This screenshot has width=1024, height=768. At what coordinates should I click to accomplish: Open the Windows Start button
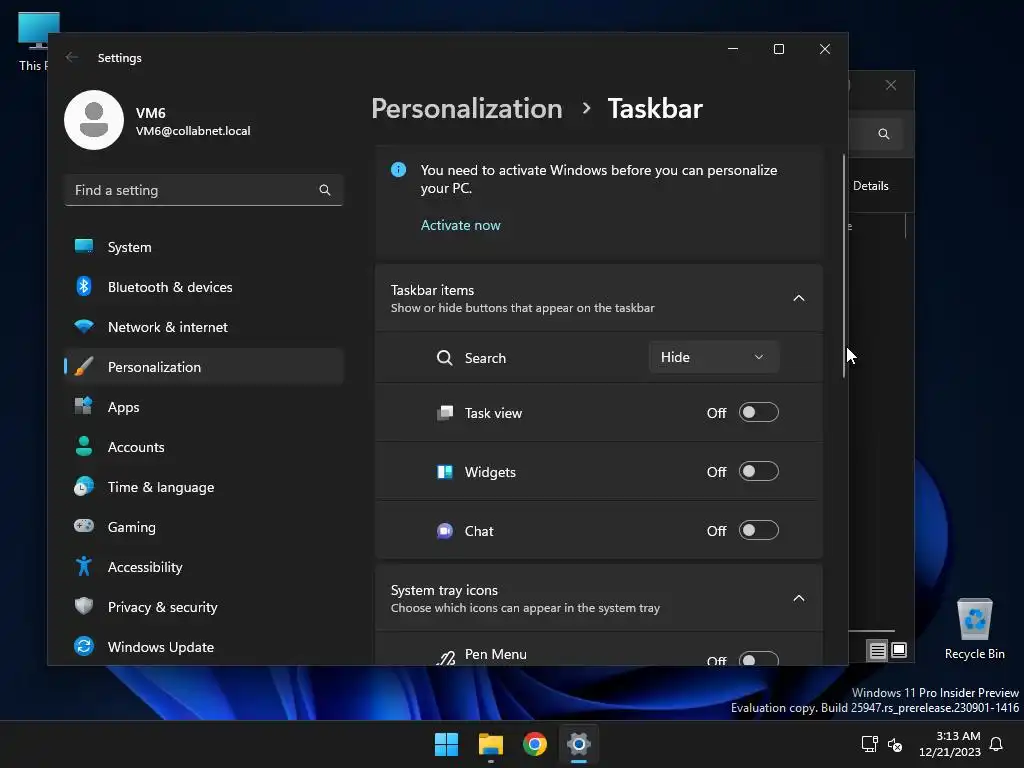click(447, 744)
